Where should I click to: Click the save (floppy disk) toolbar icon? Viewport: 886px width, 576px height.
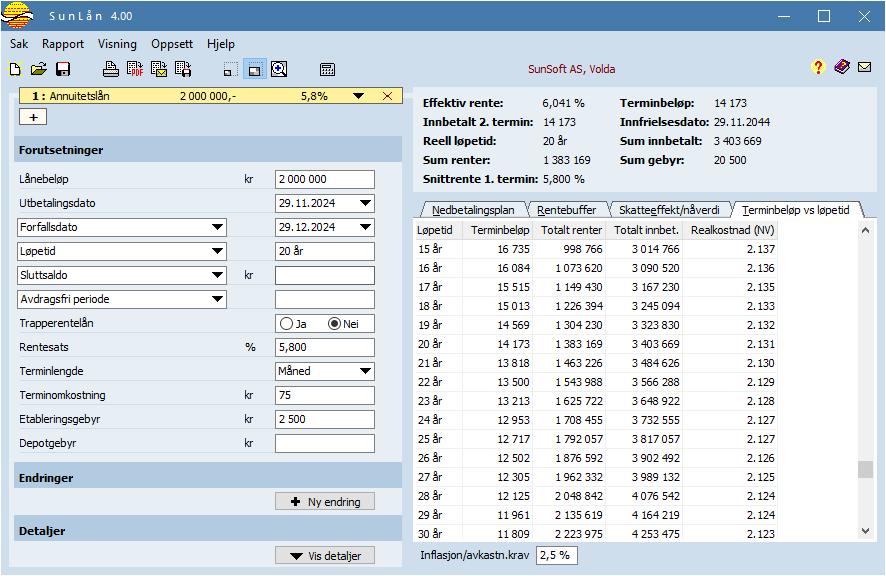coord(63,69)
